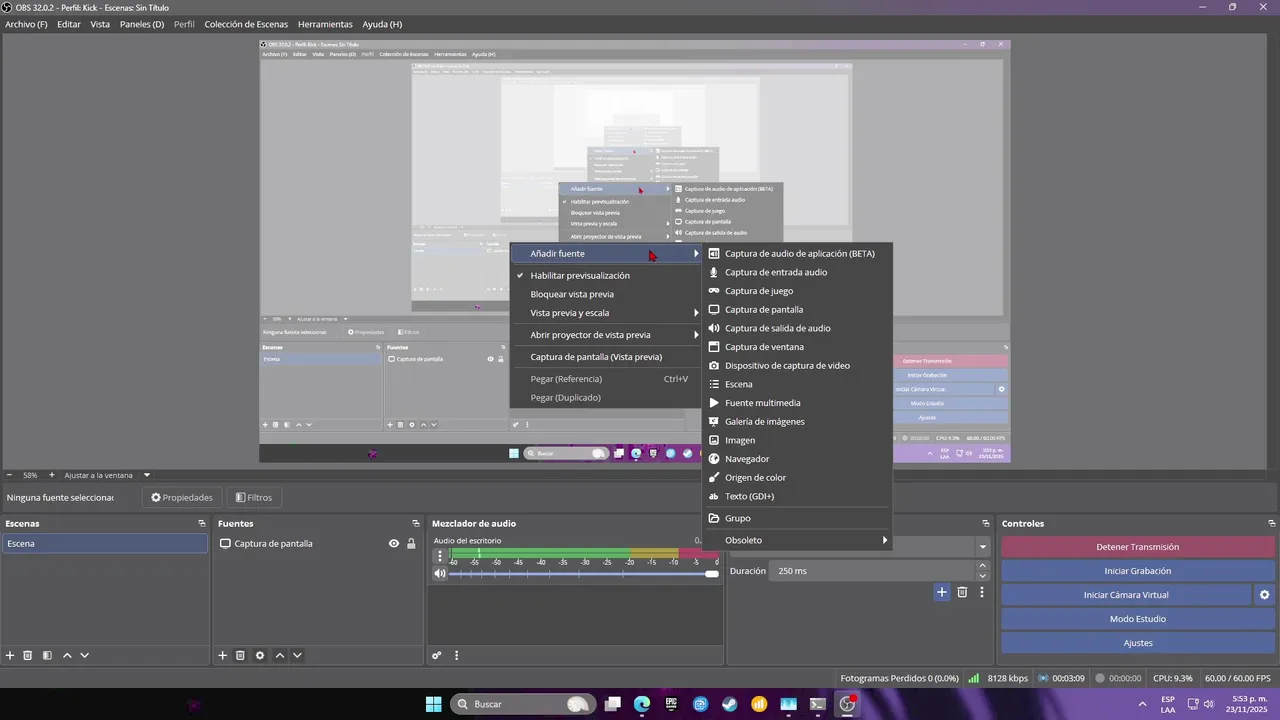Open the Ajustar a la ventana zoom dropdown
This screenshot has height=720, width=1280.
(x=146, y=475)
